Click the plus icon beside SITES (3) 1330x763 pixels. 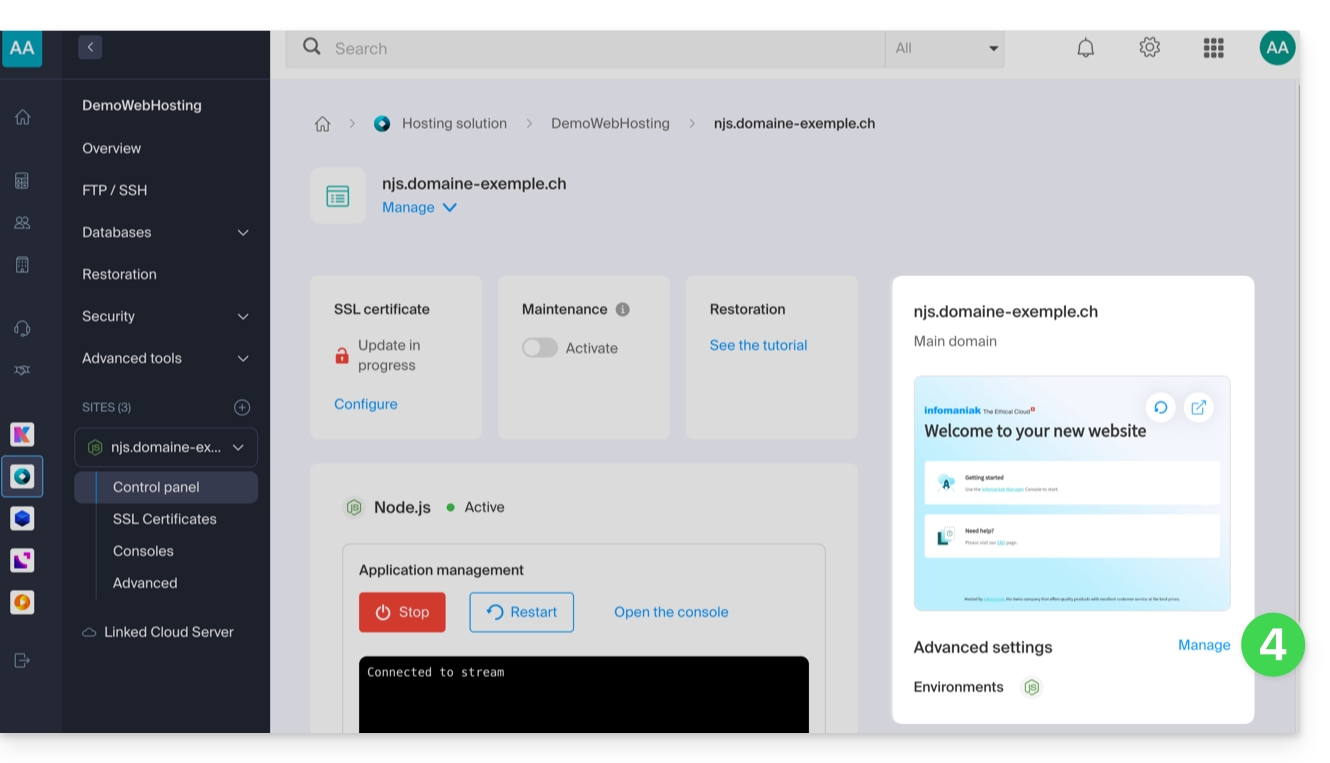tap(241, 407)
